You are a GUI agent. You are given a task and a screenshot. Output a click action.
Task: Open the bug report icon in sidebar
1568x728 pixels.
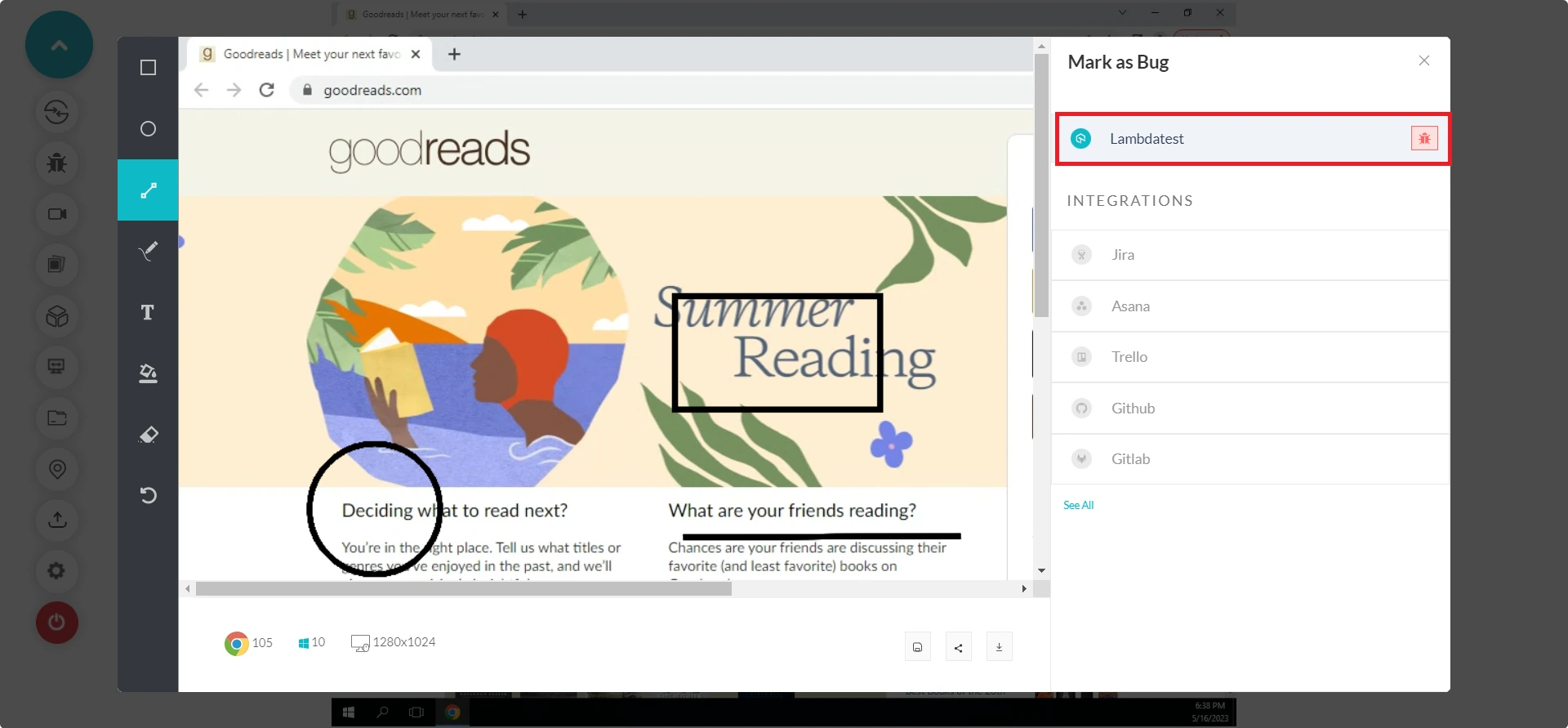point(57,163)
